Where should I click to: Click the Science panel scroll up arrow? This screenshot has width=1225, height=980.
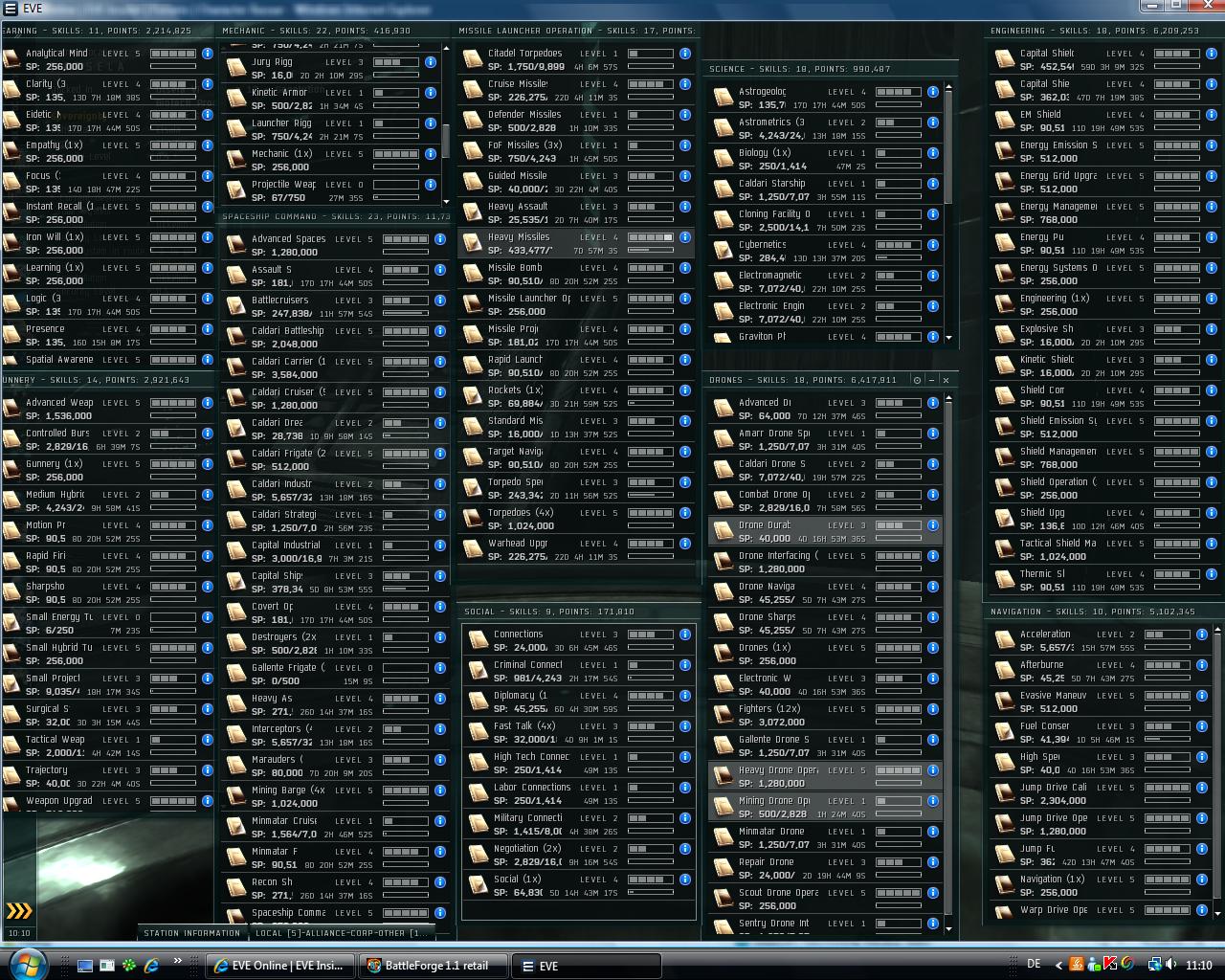click(x=948, y=87)
